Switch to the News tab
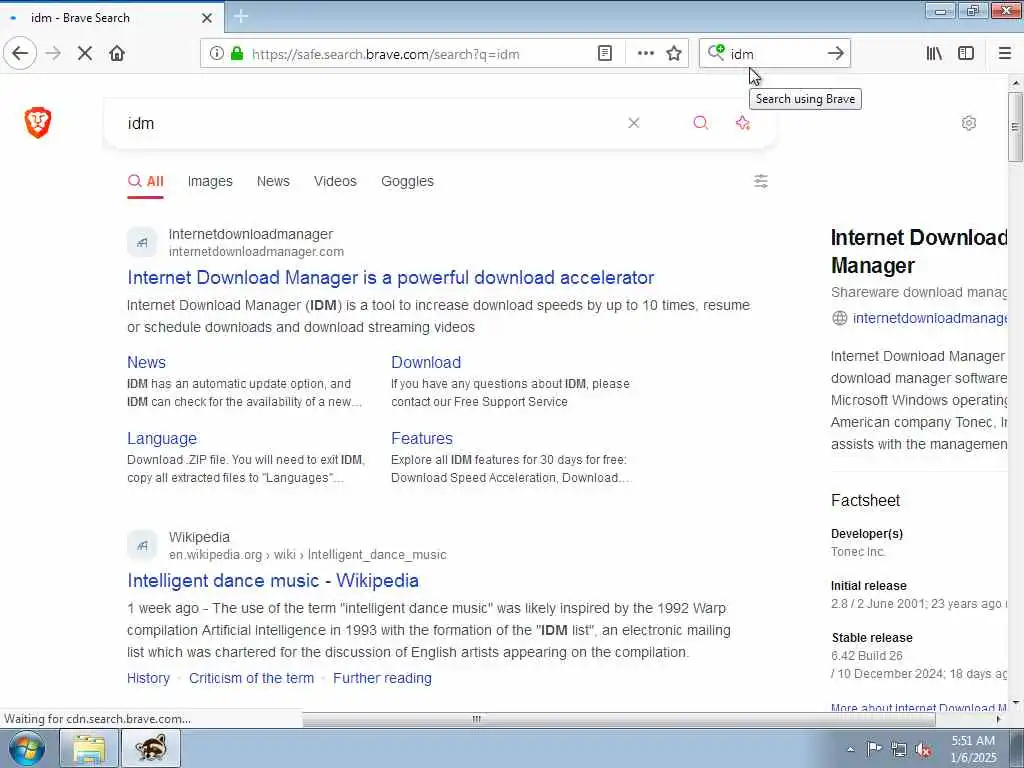Screen dimensions: 1024x768 [273, 182]
